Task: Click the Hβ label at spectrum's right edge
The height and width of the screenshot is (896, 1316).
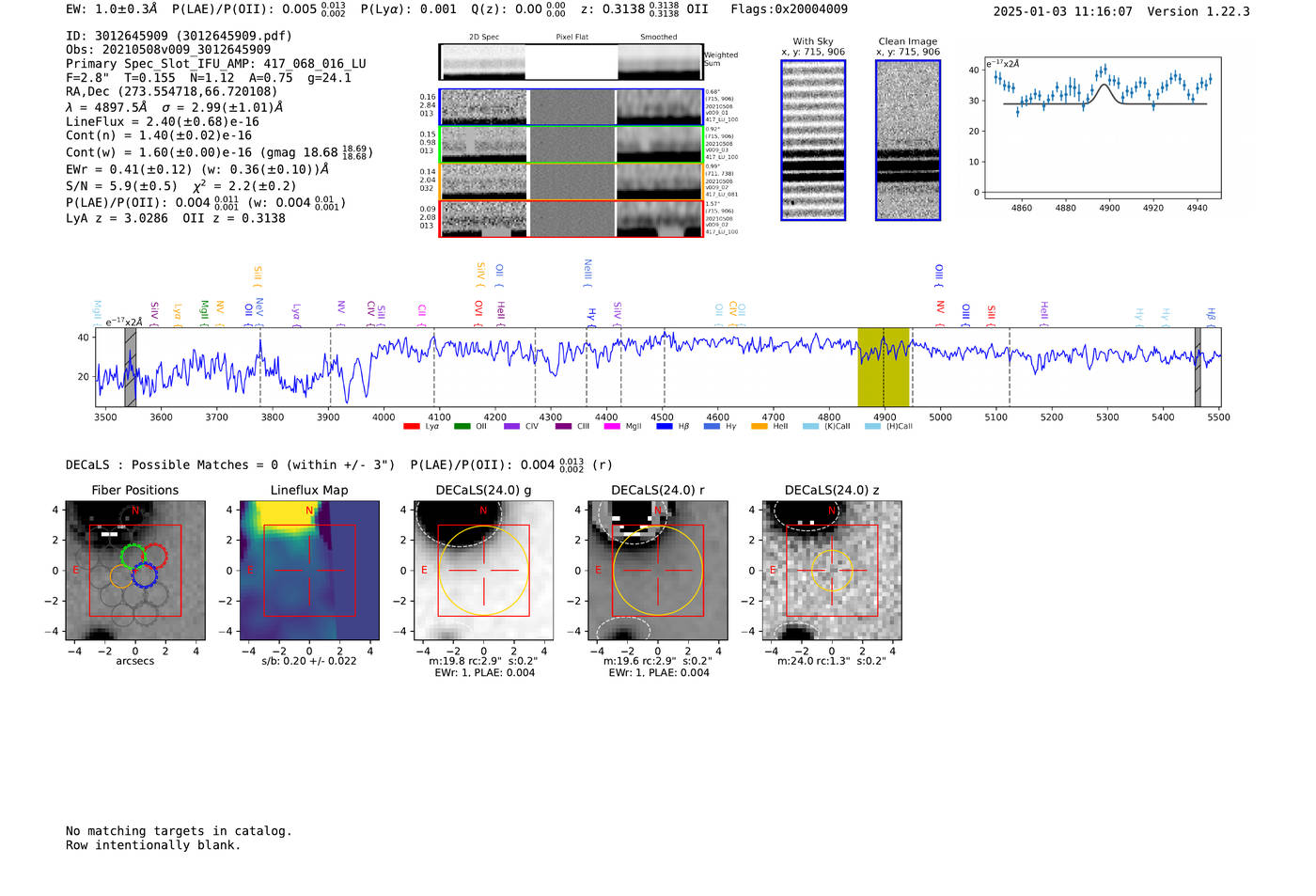Action: 1212,315
